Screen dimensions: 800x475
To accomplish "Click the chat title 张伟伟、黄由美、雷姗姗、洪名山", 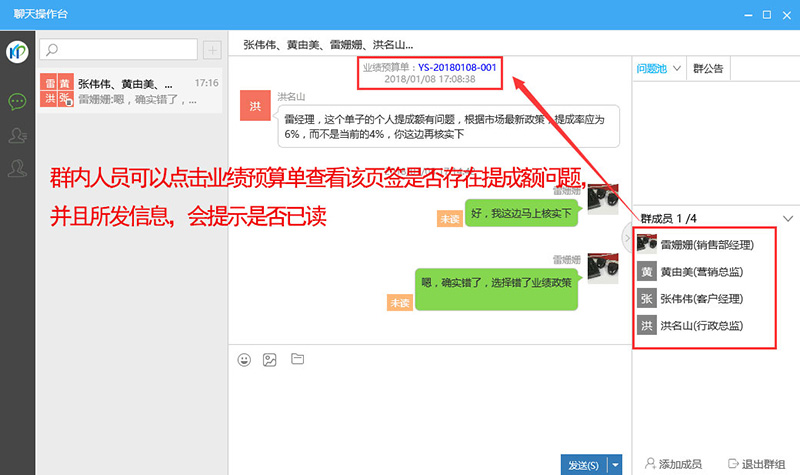I will click(x=328, y=45).
